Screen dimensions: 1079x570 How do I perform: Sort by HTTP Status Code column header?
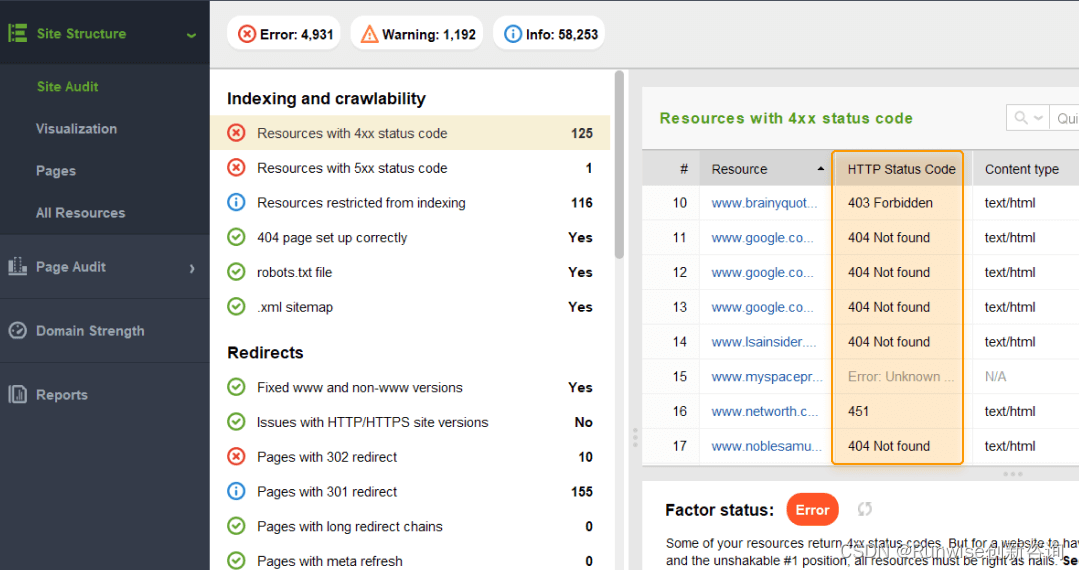point(901,169)
